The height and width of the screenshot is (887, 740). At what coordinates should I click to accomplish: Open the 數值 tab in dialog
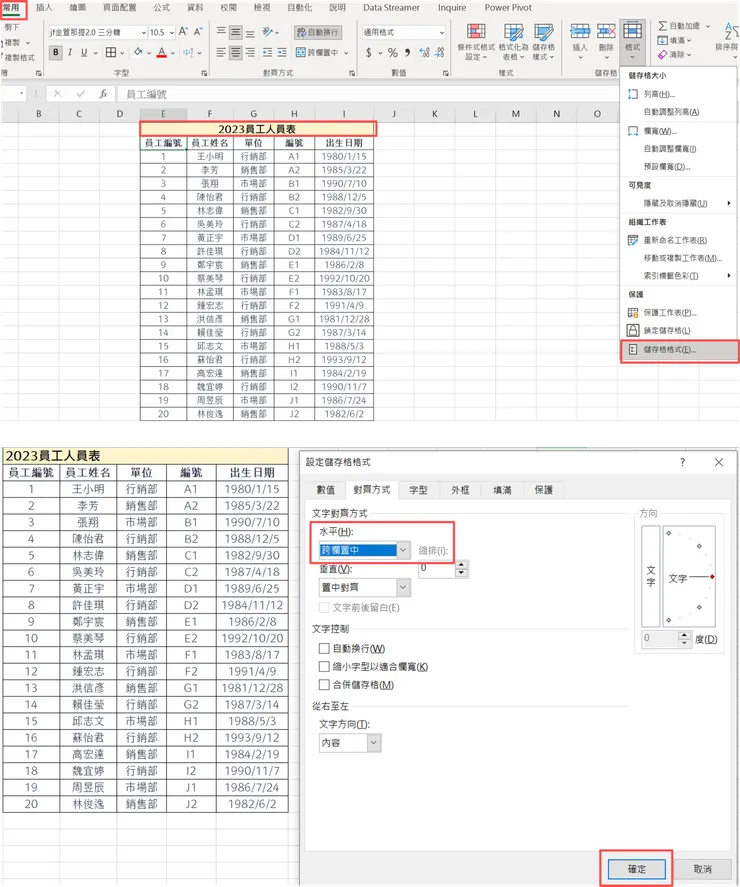pos(325,490)
